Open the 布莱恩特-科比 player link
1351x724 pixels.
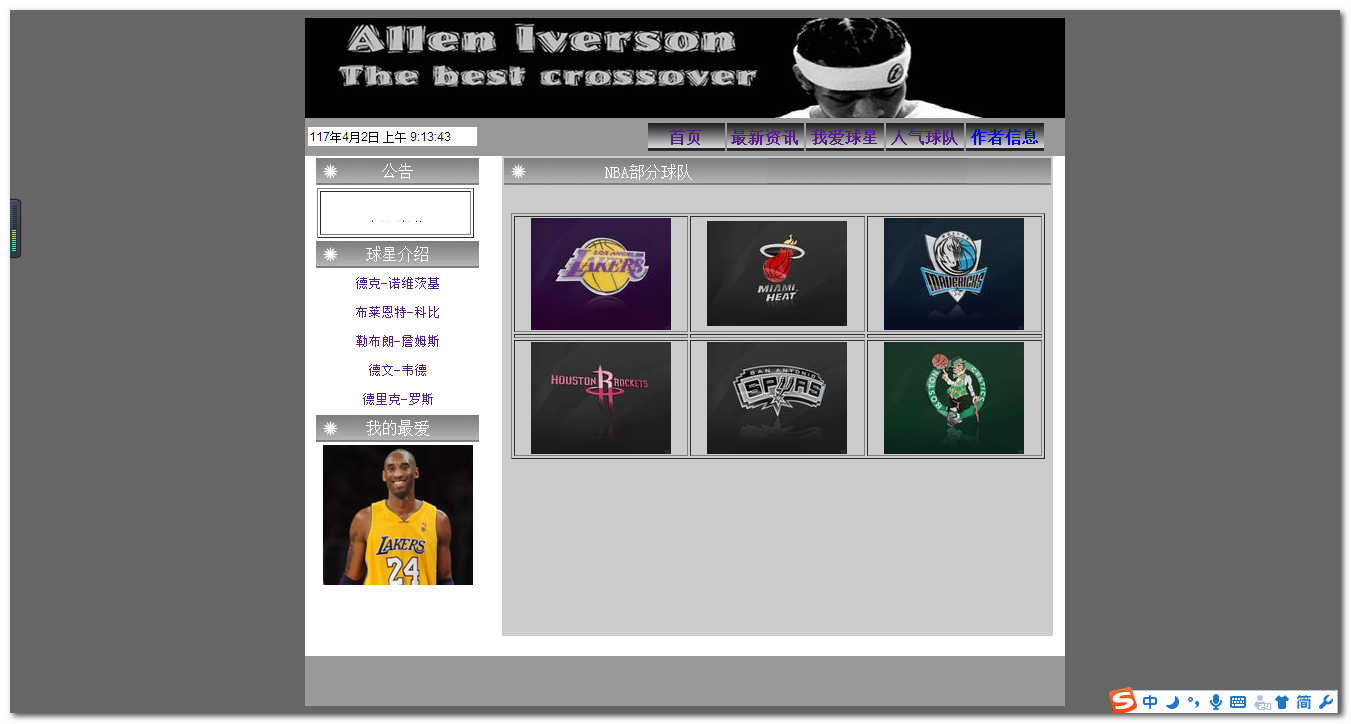tap(397, 312)
